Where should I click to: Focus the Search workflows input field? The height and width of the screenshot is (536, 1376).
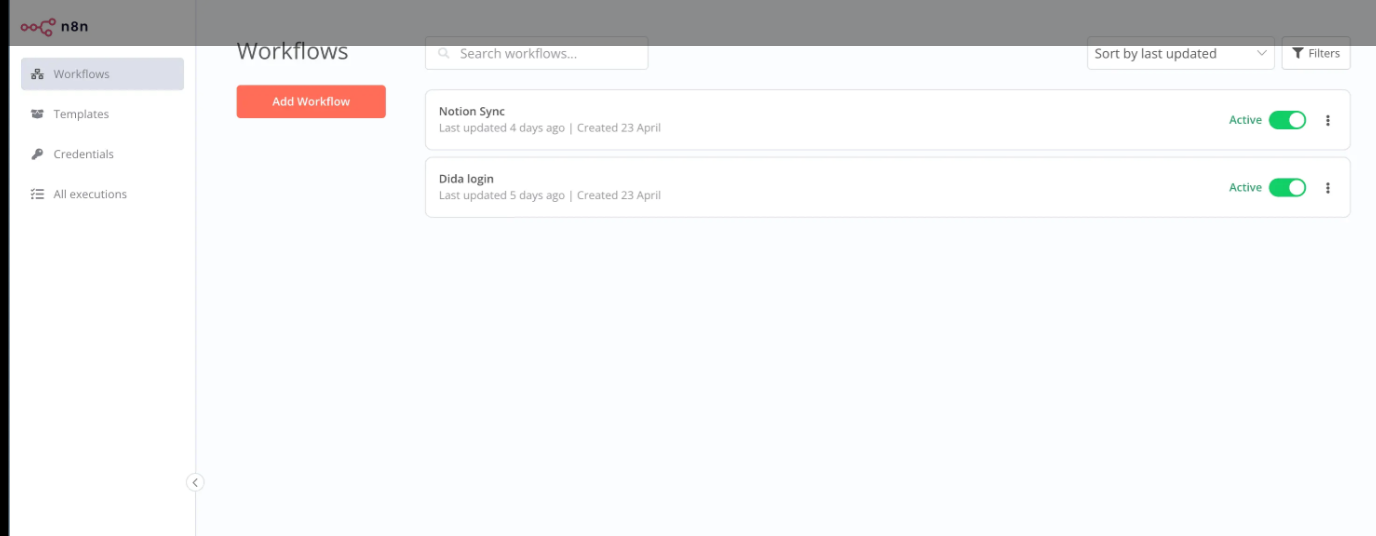tap(536, 54)
